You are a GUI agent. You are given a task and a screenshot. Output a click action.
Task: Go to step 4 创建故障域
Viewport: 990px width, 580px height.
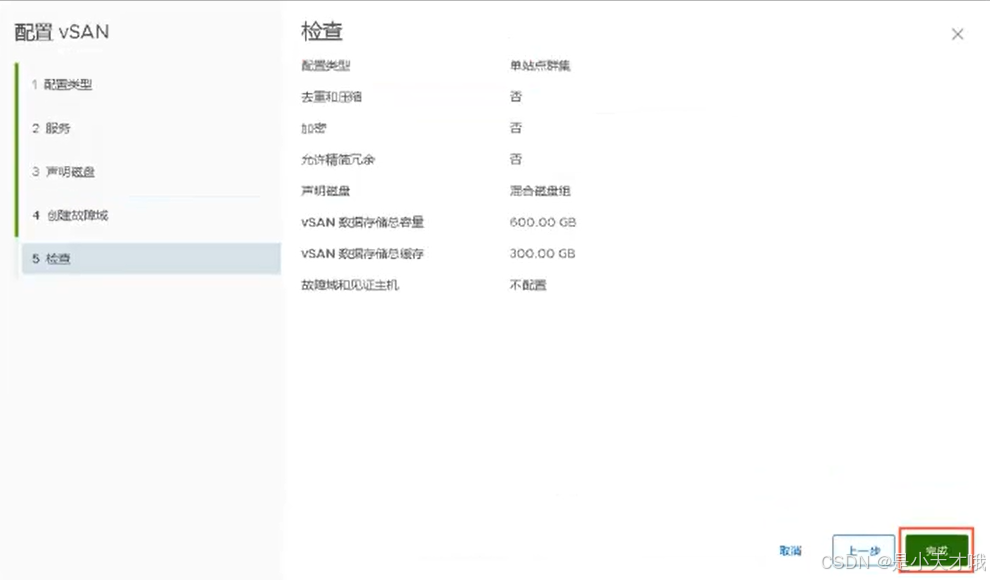click(x=70, y=215)
